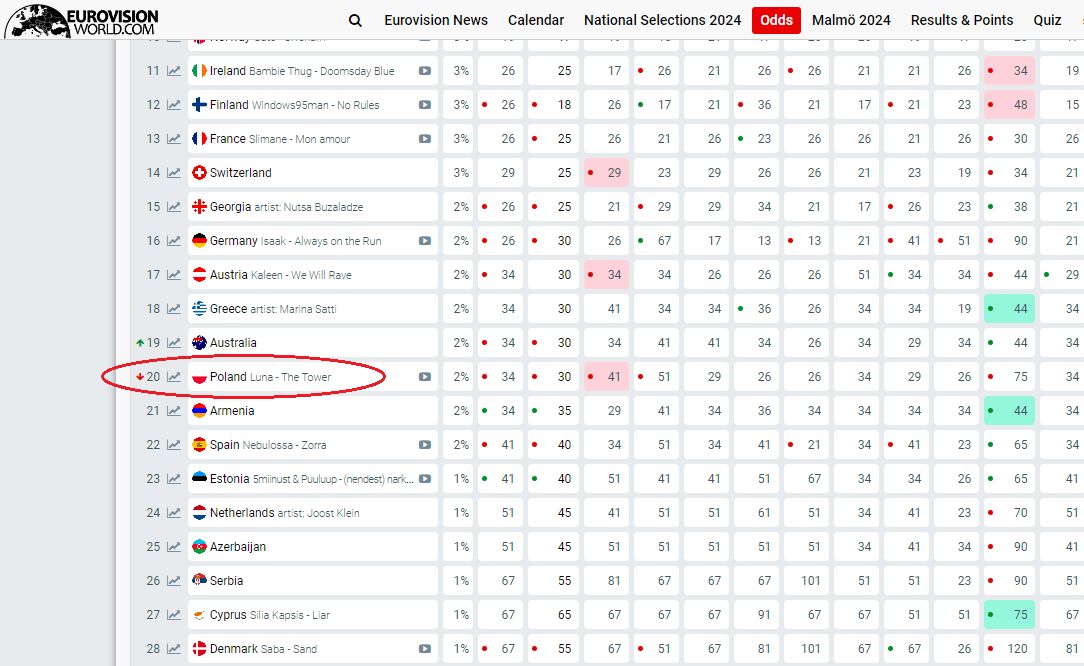Open Results & Points page
Viewport: 1084px width, 666px height.
961,20
